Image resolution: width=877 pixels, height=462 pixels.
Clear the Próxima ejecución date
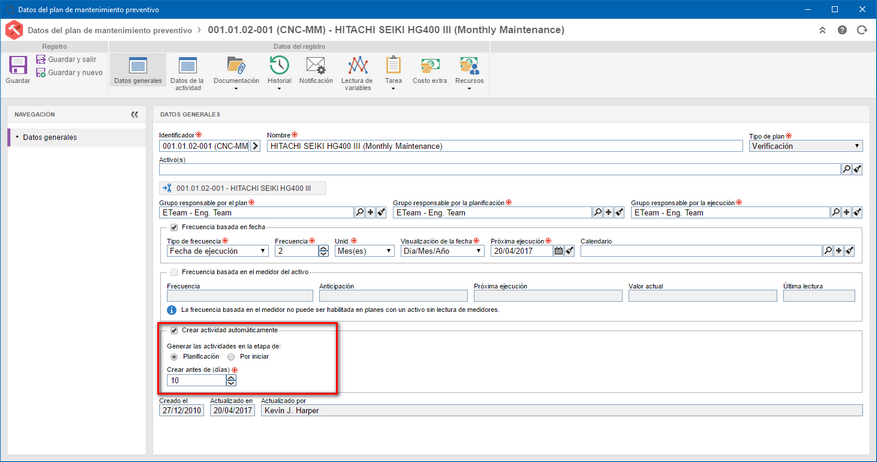[569, 251]
